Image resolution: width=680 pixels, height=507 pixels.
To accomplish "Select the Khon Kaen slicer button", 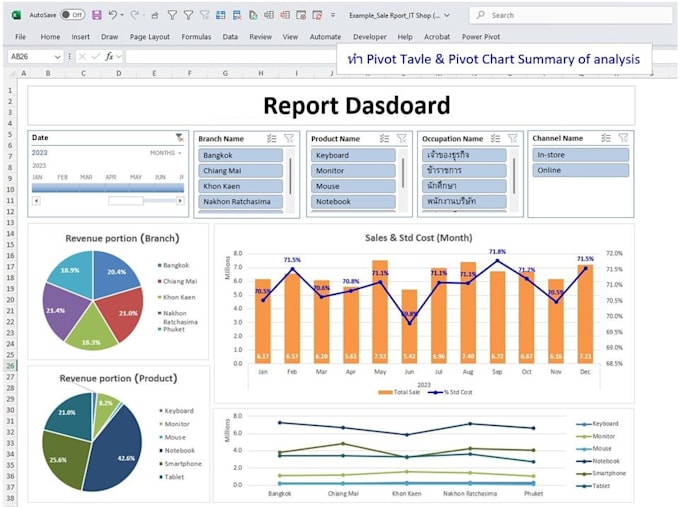I will click(241, 186).
